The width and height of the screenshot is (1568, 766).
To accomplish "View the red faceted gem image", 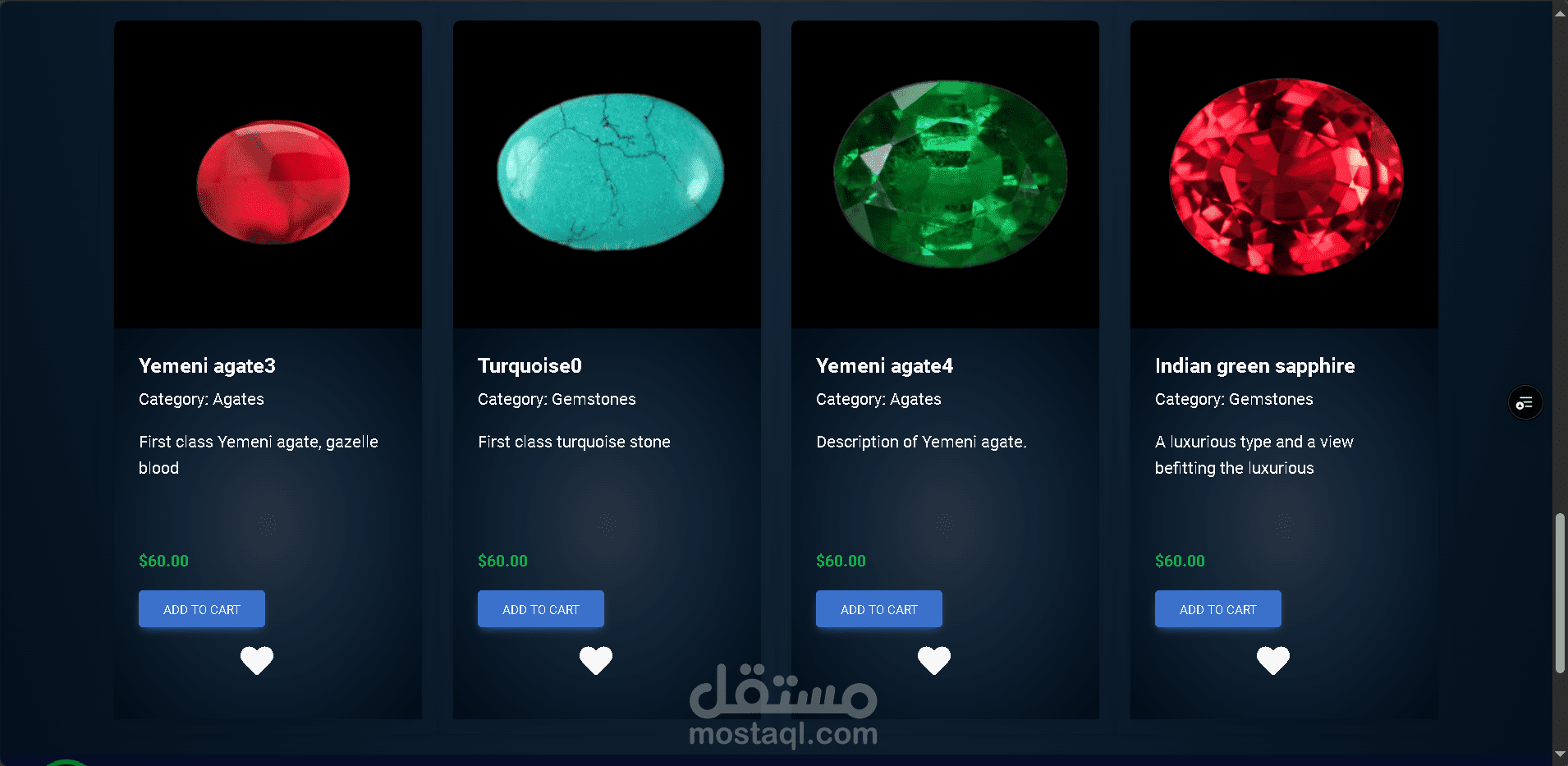I will pos(1284,175).
